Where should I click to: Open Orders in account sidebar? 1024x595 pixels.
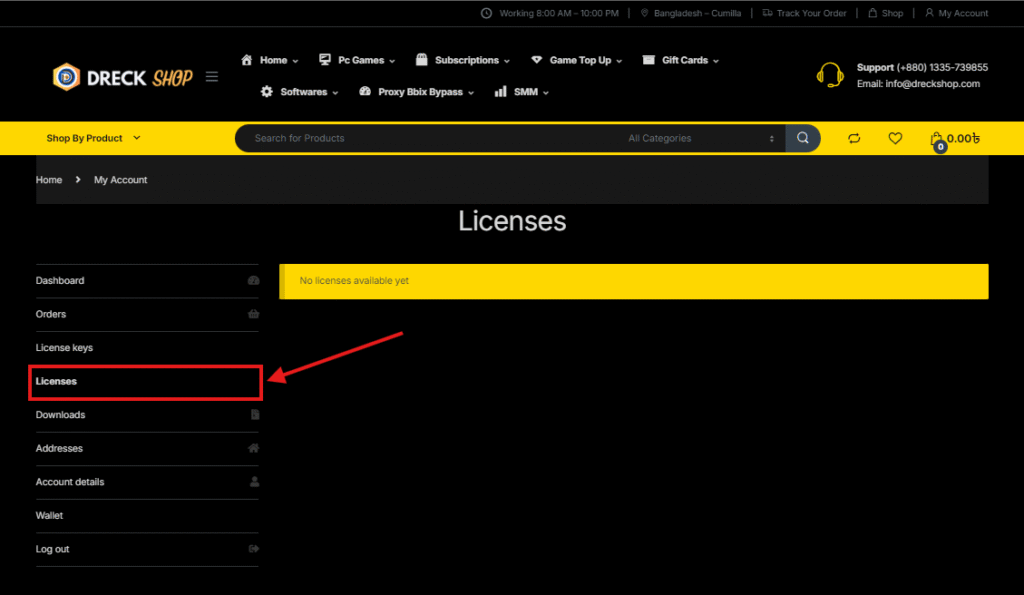[148, 314]
